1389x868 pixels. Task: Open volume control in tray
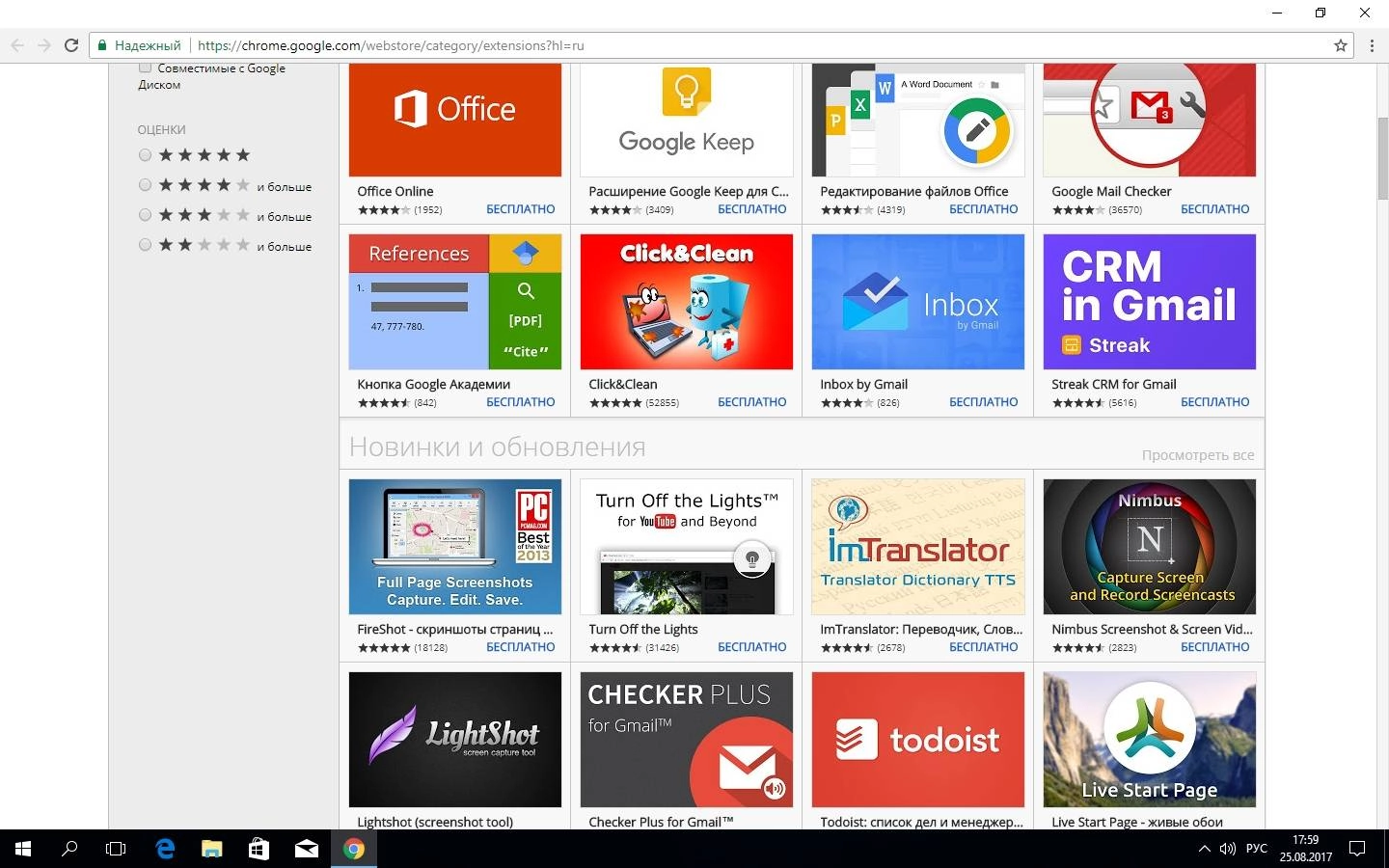(x=1228, y=849)
